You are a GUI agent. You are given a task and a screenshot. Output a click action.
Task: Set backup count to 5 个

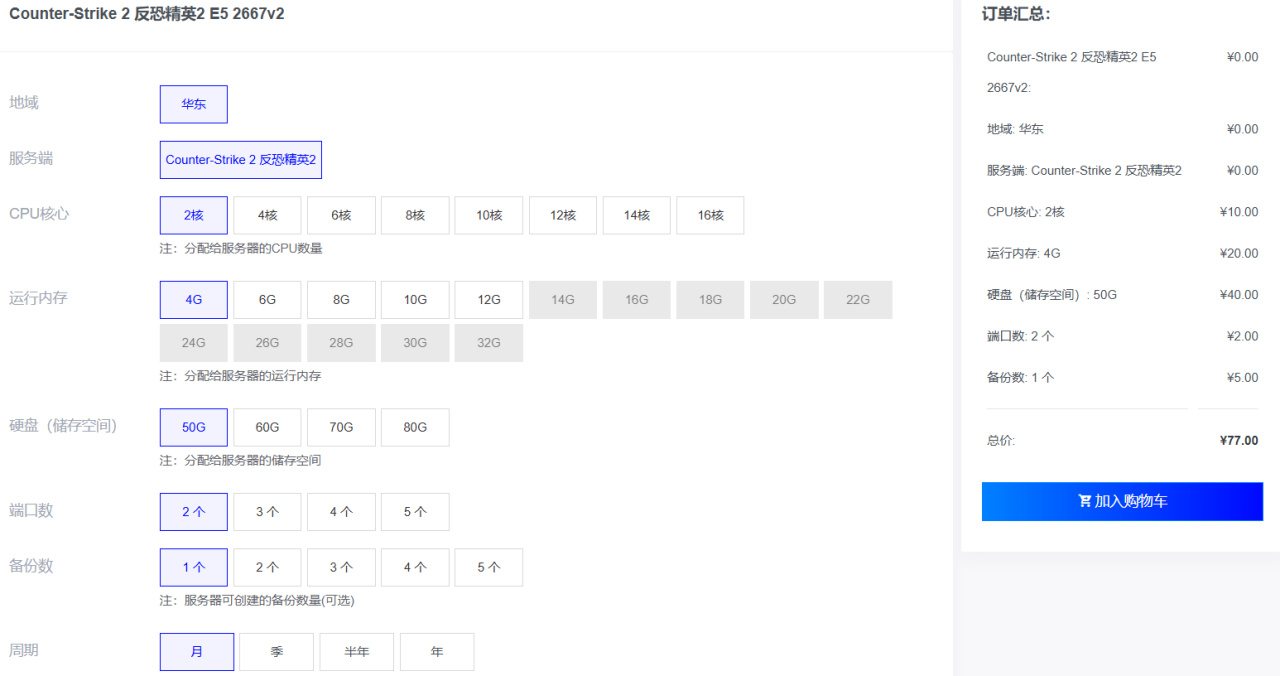point(489,568)
